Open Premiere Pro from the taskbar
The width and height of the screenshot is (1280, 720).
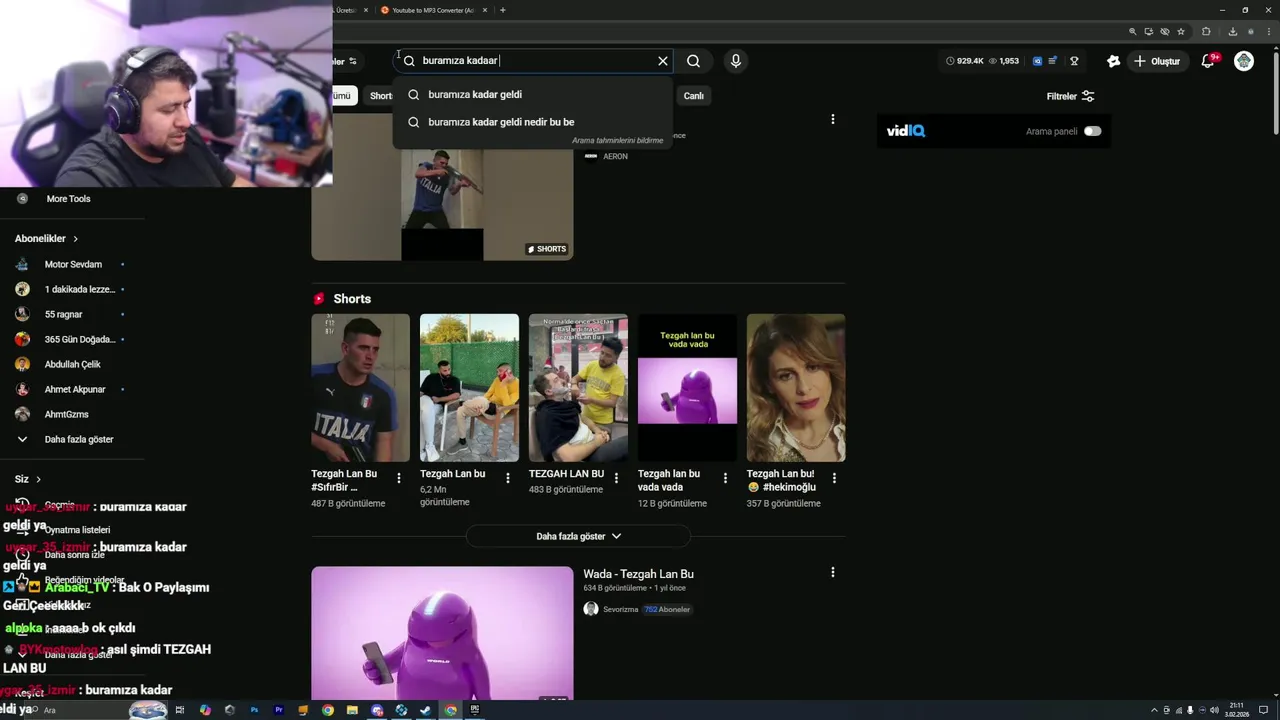[x=279, y=710]
